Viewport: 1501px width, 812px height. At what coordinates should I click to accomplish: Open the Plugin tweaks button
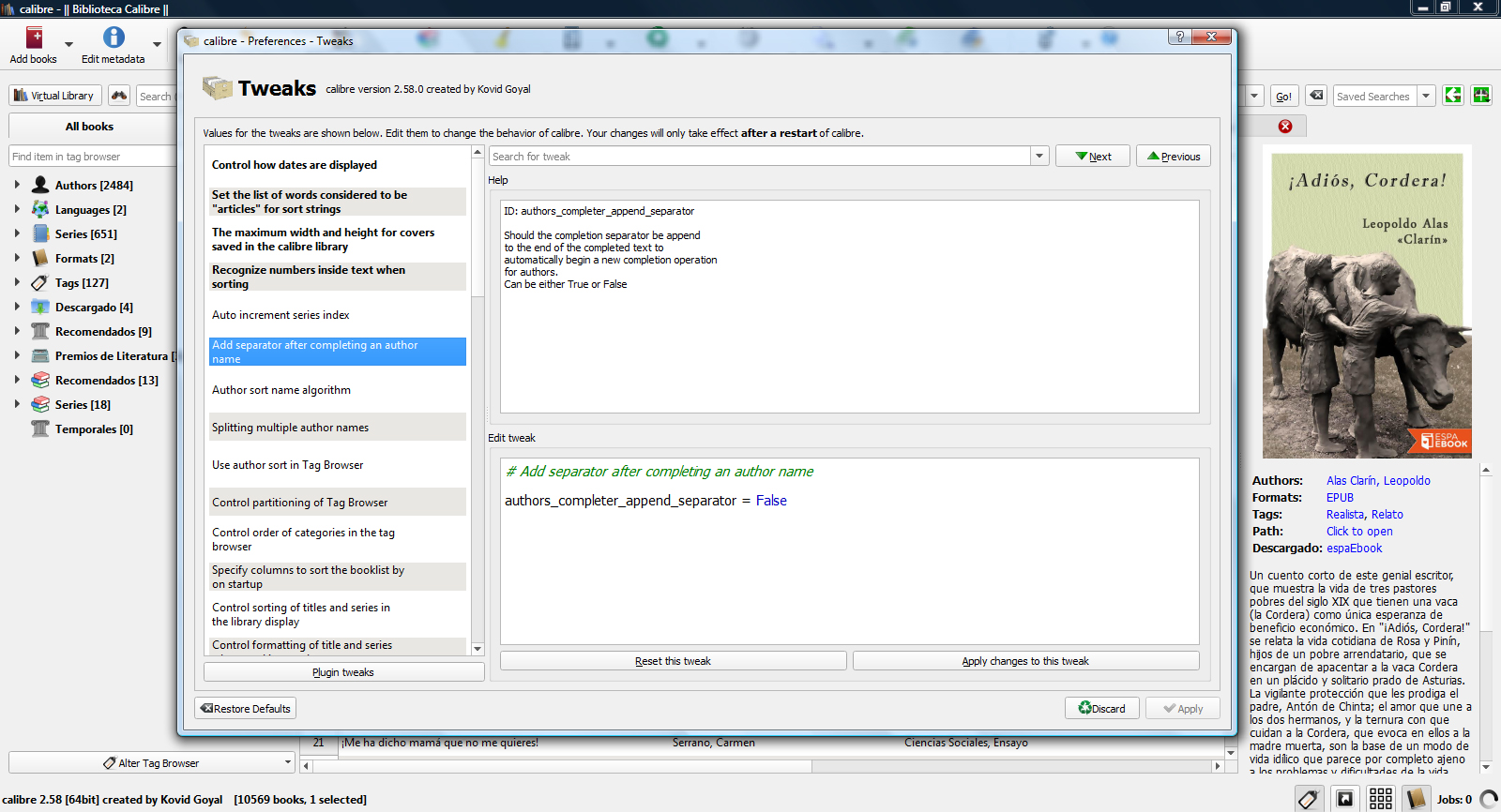[343, 672]
